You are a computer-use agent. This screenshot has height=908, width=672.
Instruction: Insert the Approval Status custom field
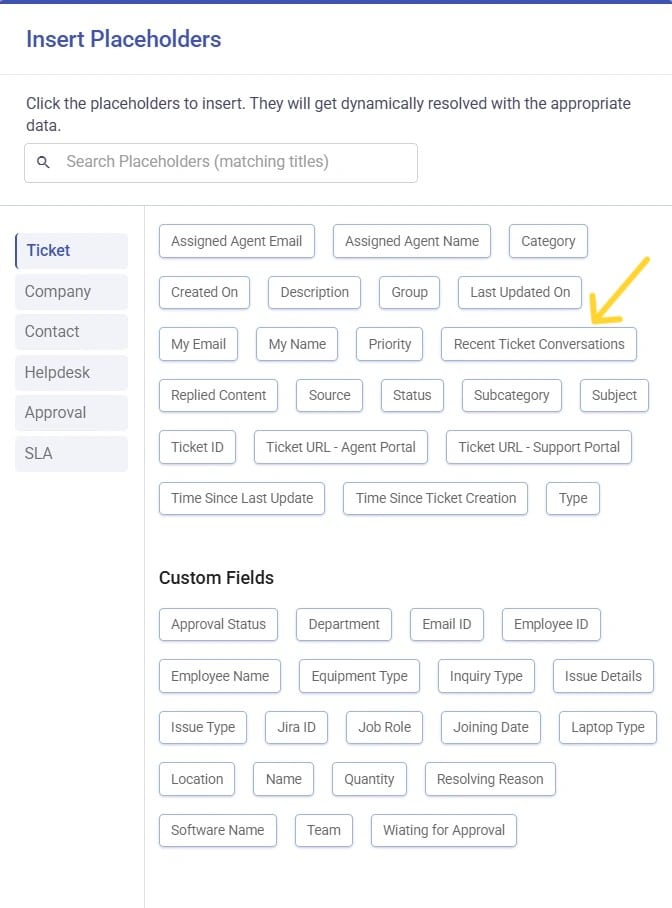(218, 624)
